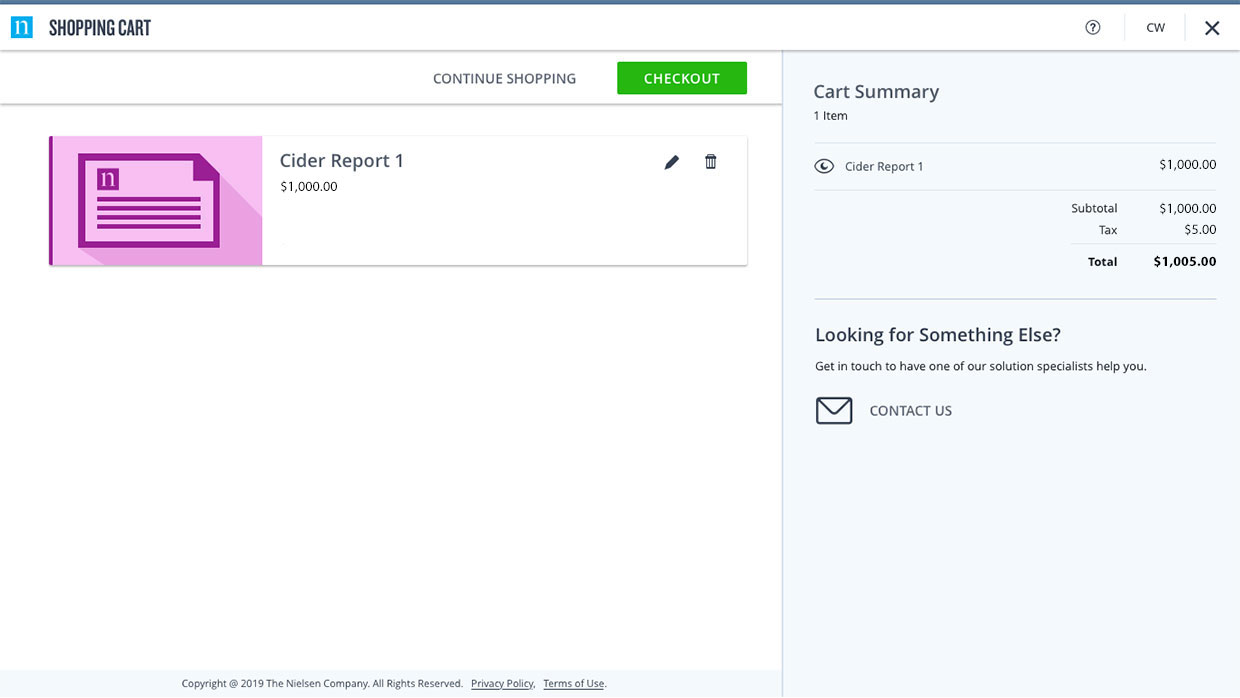The width and height of the screenshot is (1240, 698).
Task: Click the SHOPPING CART header title
Action: (x=100, y=28)
